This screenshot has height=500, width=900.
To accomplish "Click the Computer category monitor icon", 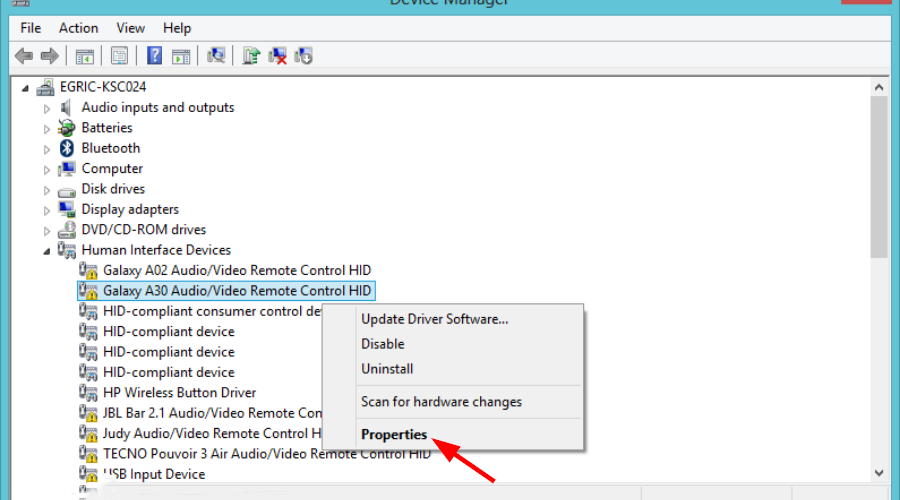I will coord(67,169).
